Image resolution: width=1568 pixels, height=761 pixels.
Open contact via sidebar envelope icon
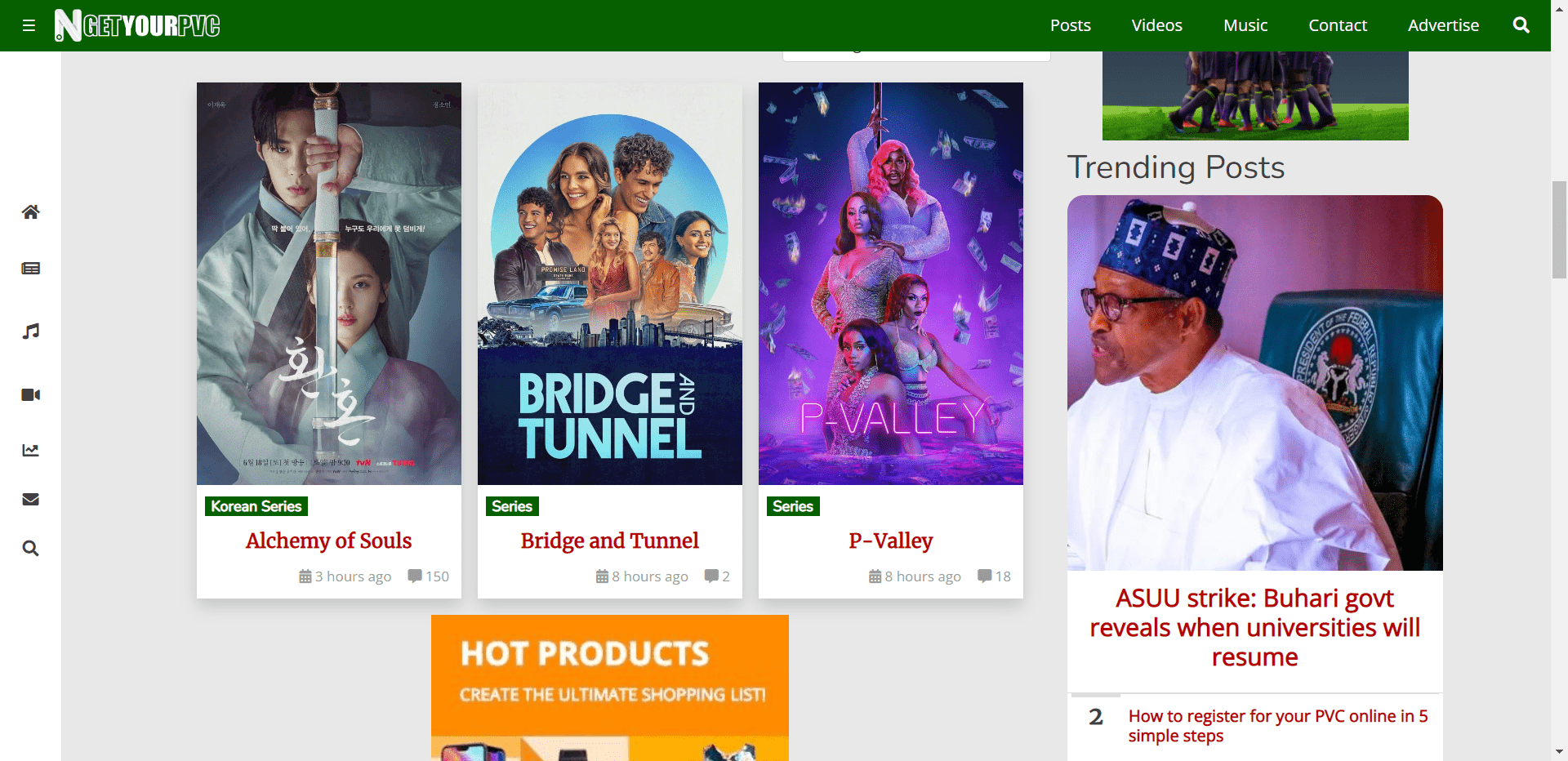(31, 500)
